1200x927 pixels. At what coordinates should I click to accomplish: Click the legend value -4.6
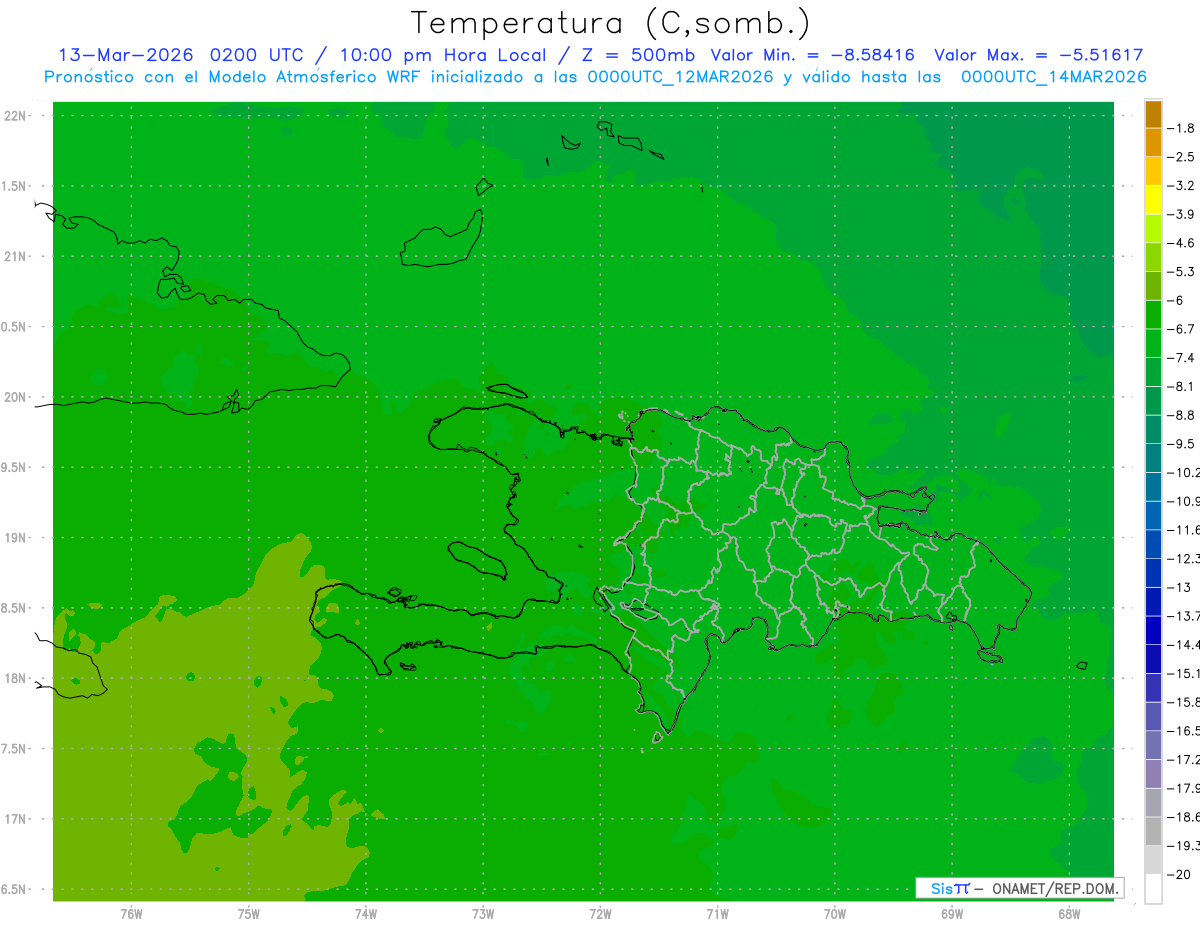click(x=1181, y=243)
